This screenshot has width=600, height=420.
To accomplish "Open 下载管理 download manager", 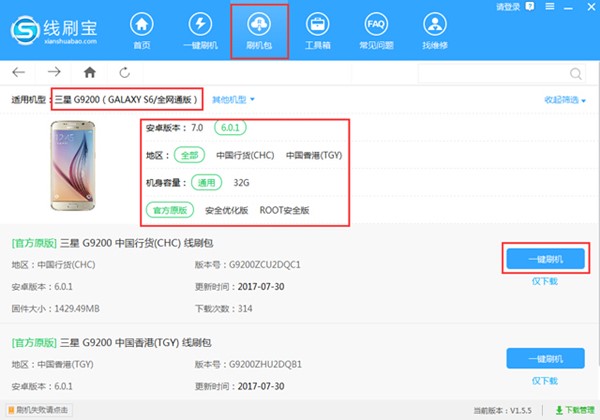I will 575,410.
